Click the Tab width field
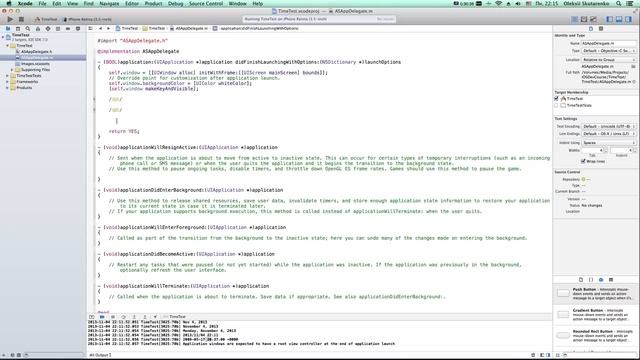 [x=592, y=151]
